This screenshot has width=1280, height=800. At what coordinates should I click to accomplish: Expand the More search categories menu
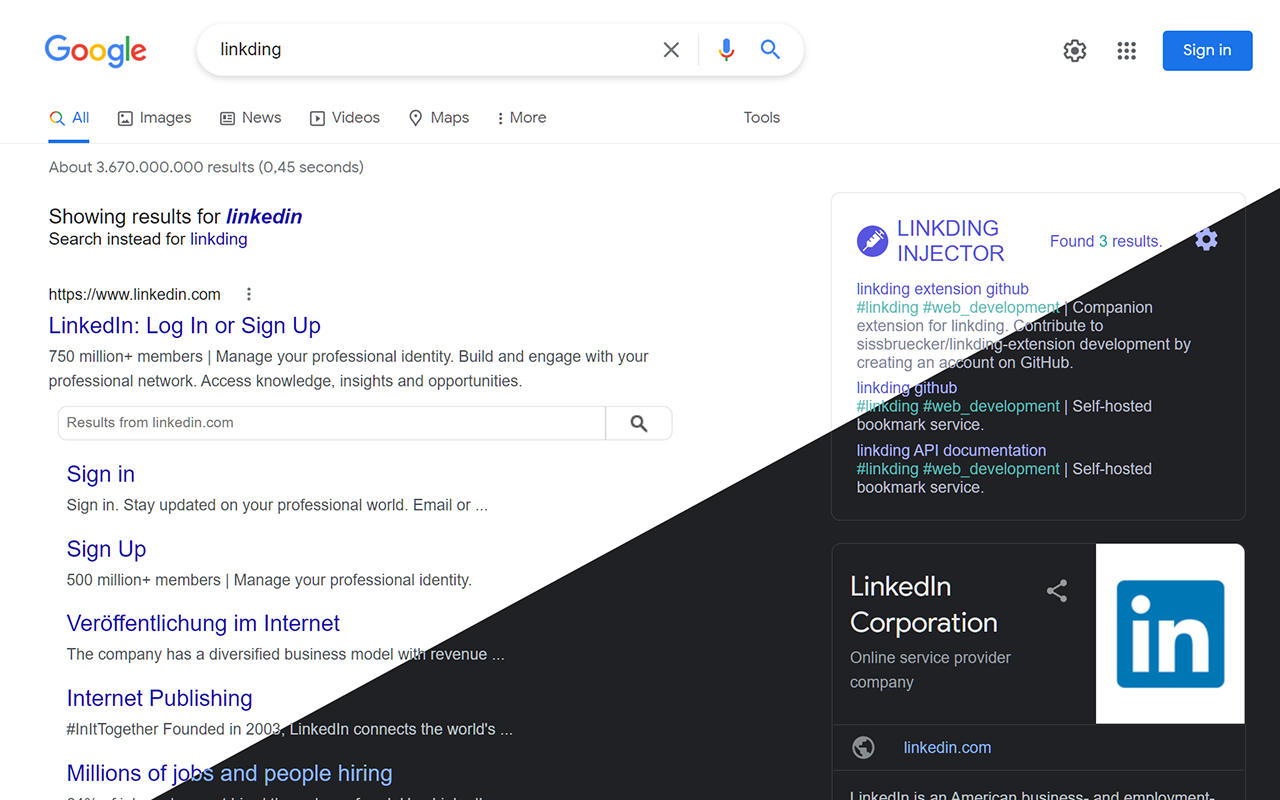(x=520, y=117)
